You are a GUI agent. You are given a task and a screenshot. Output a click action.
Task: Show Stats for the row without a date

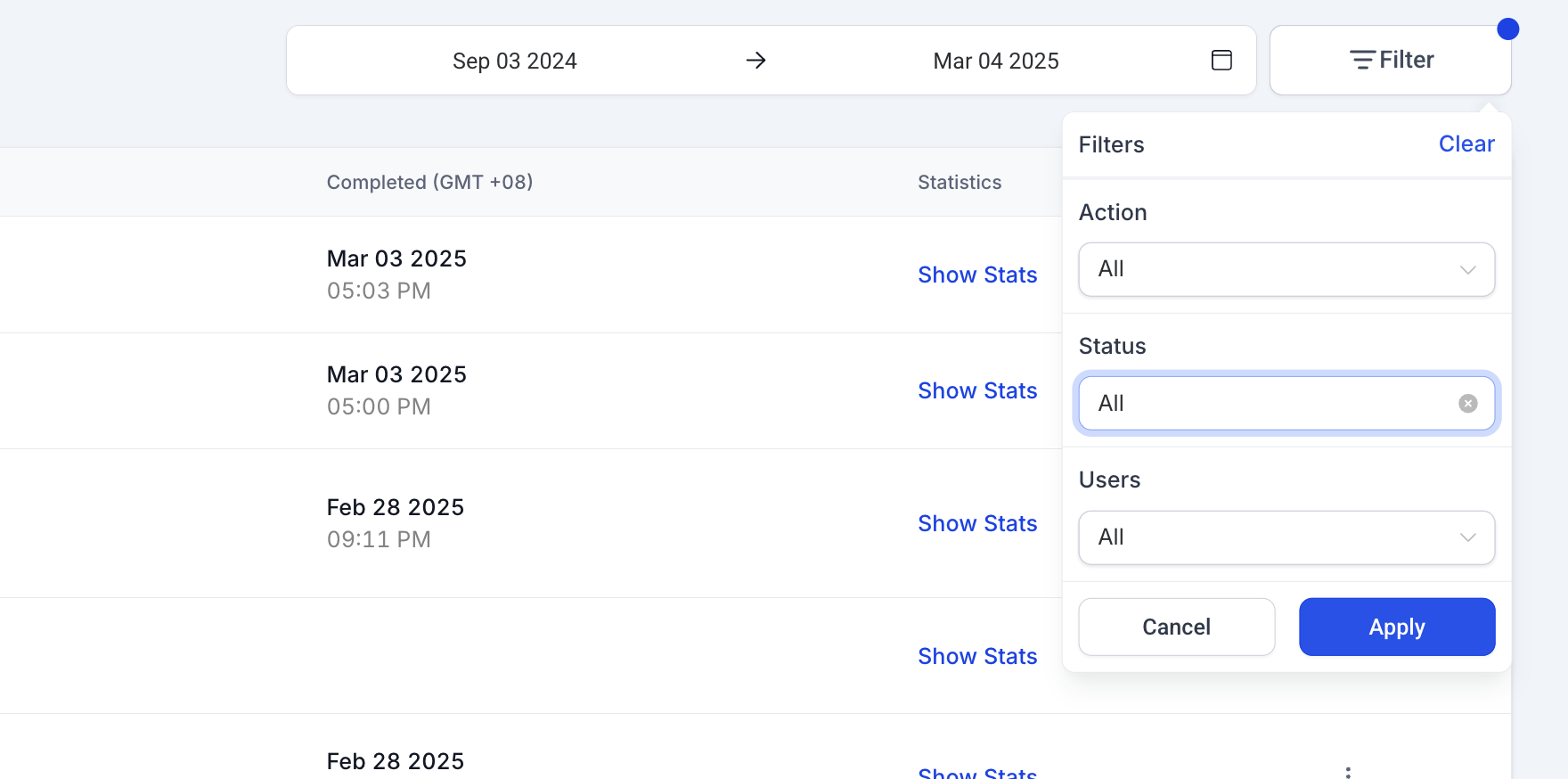click(977, 657)
